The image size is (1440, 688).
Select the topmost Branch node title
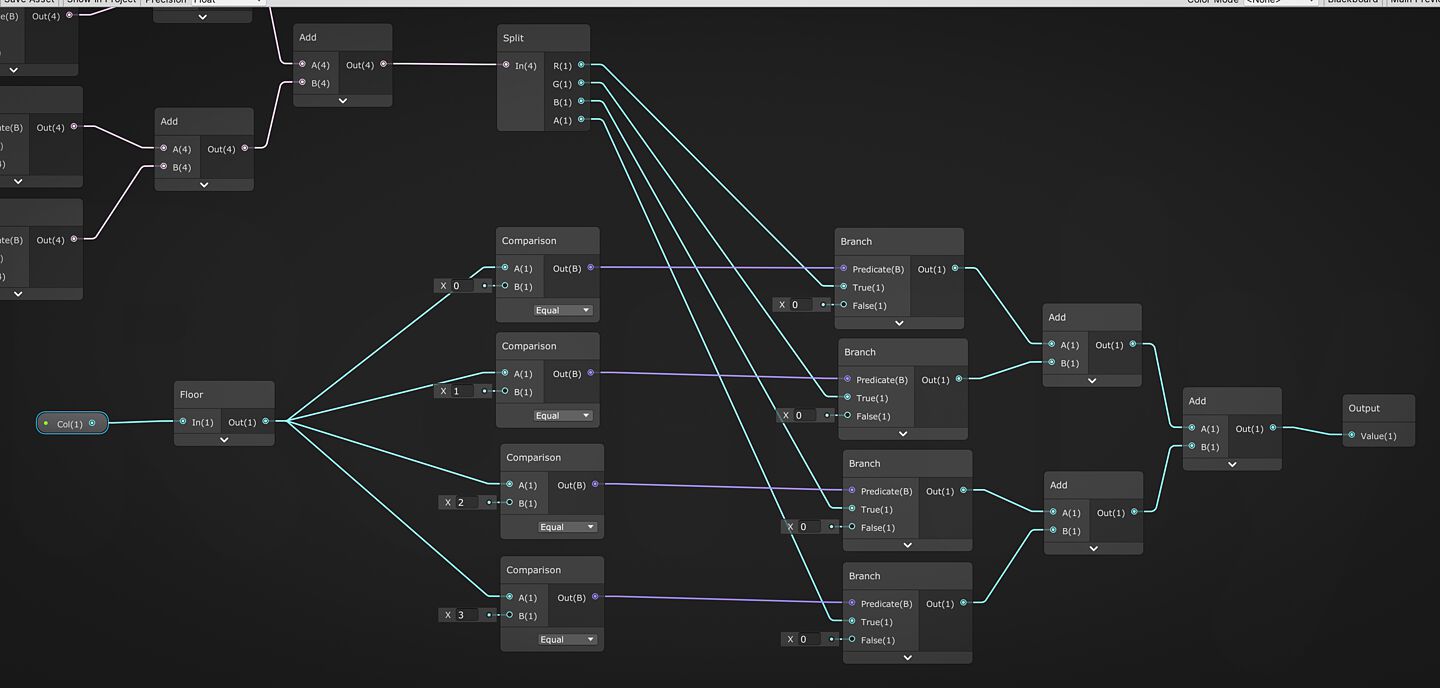856,241
